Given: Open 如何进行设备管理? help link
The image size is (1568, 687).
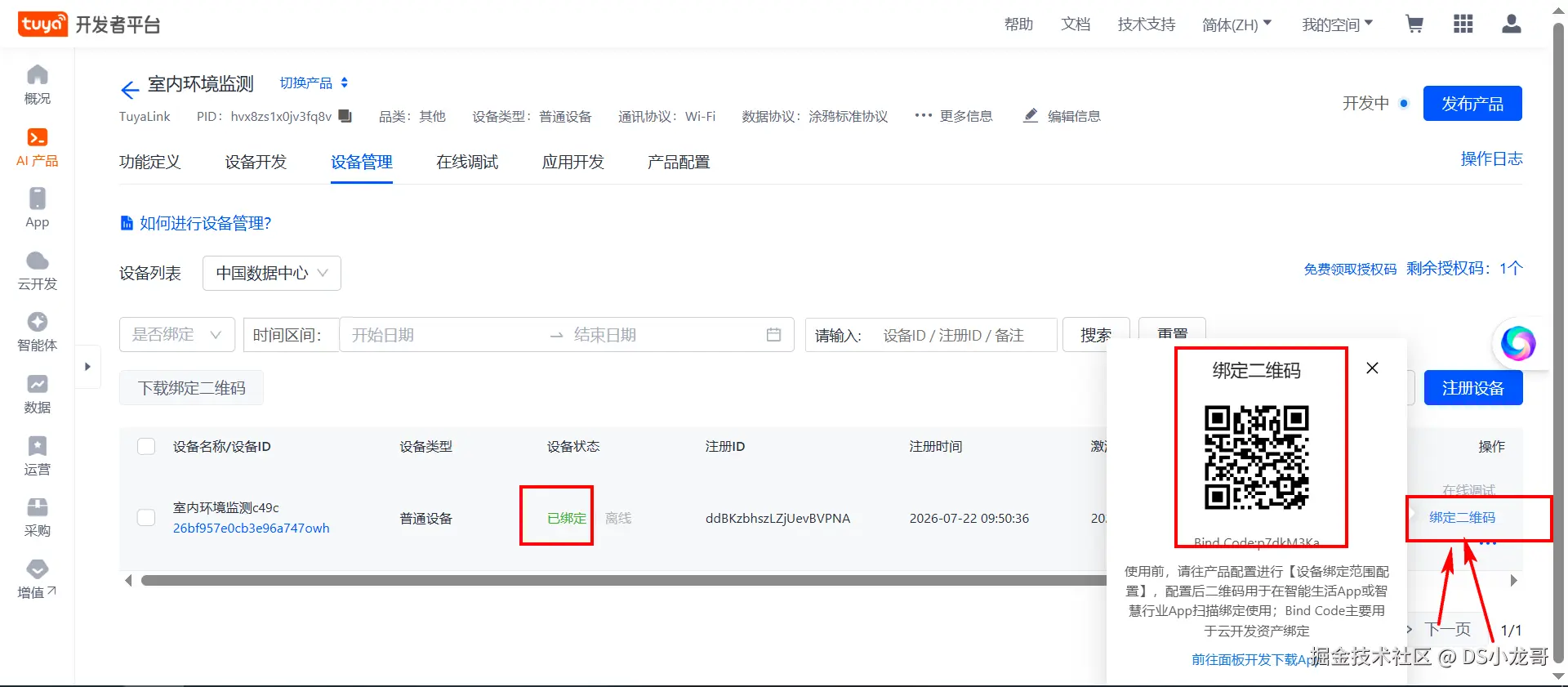Looking at the screenshot, I should (196, 223).
